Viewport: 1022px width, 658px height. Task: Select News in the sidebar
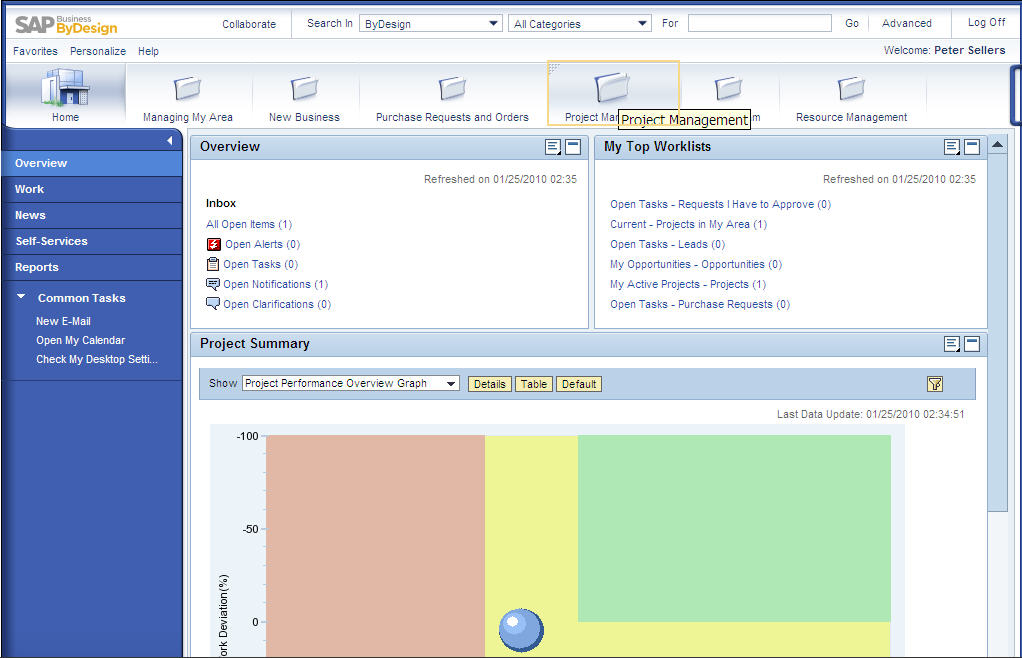tap(92, 216)
